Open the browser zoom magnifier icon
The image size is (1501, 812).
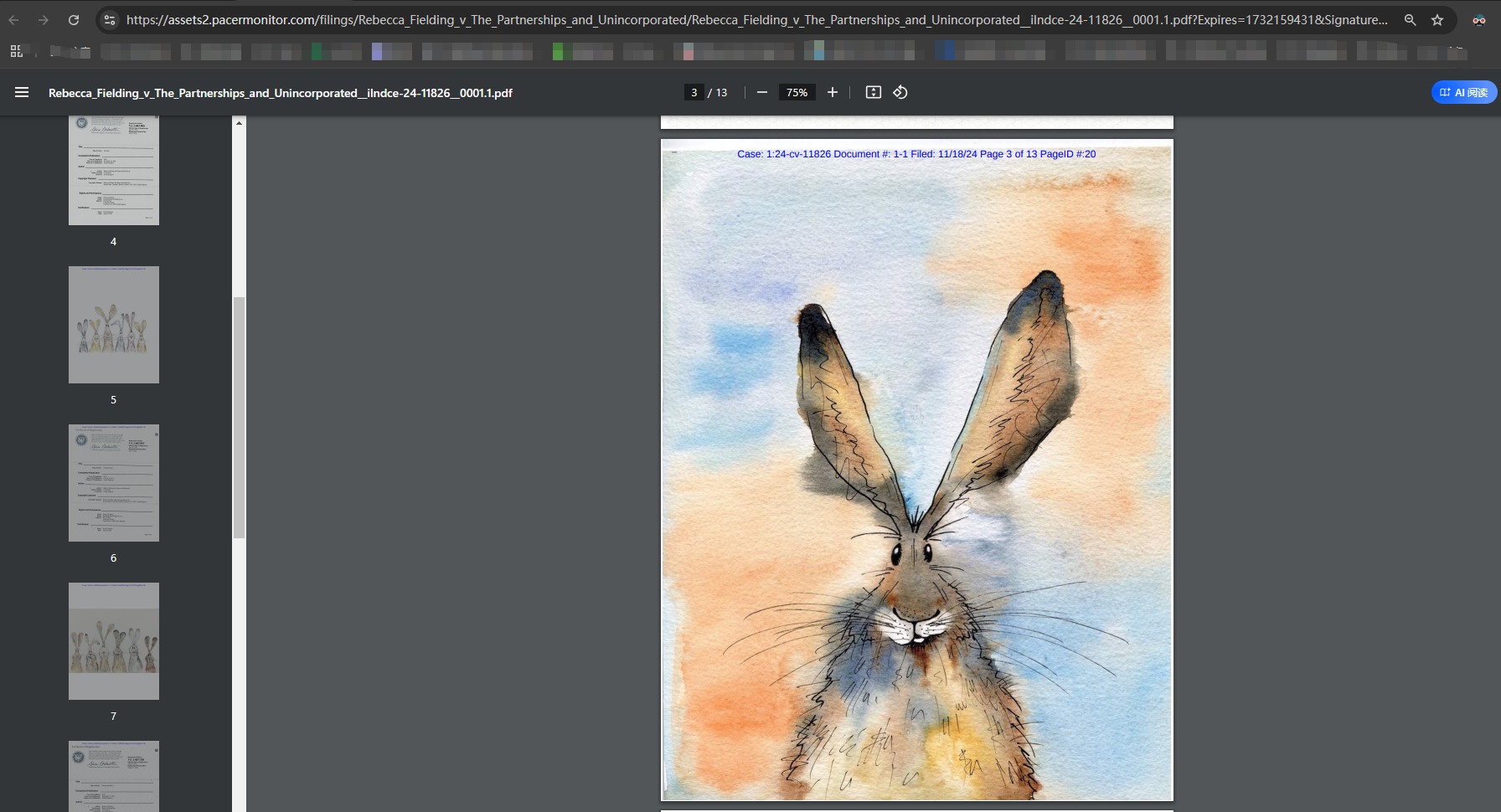point(1411,20)
